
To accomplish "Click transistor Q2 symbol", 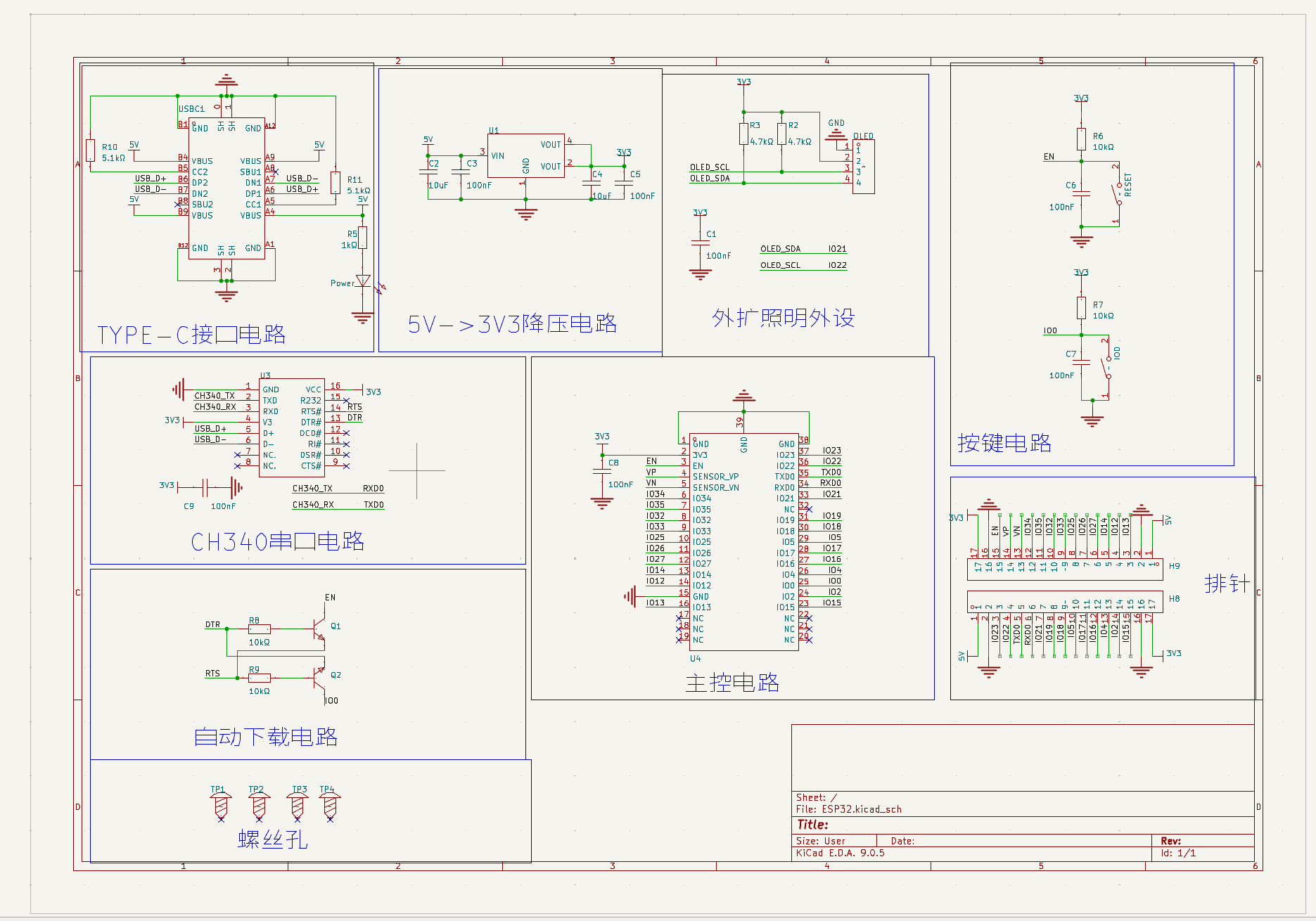I will tap(319, 677).
